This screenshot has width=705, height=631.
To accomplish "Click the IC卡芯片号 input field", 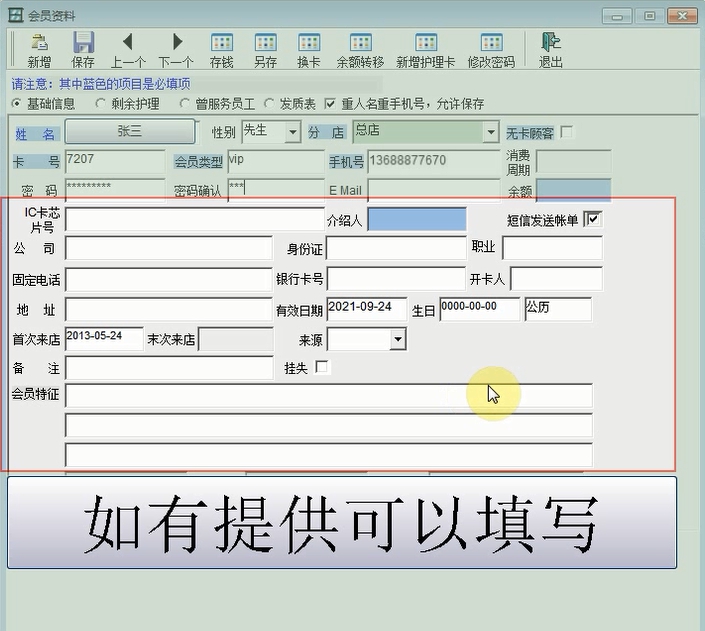I will click(195, 219).
